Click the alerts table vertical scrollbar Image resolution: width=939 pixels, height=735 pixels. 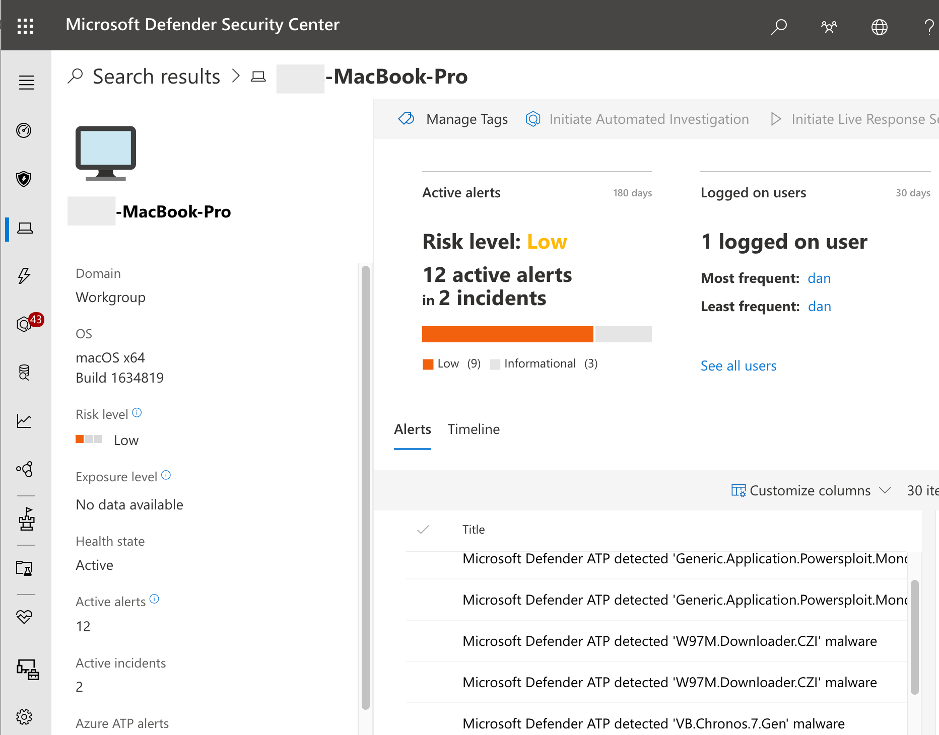click(914, 638)
